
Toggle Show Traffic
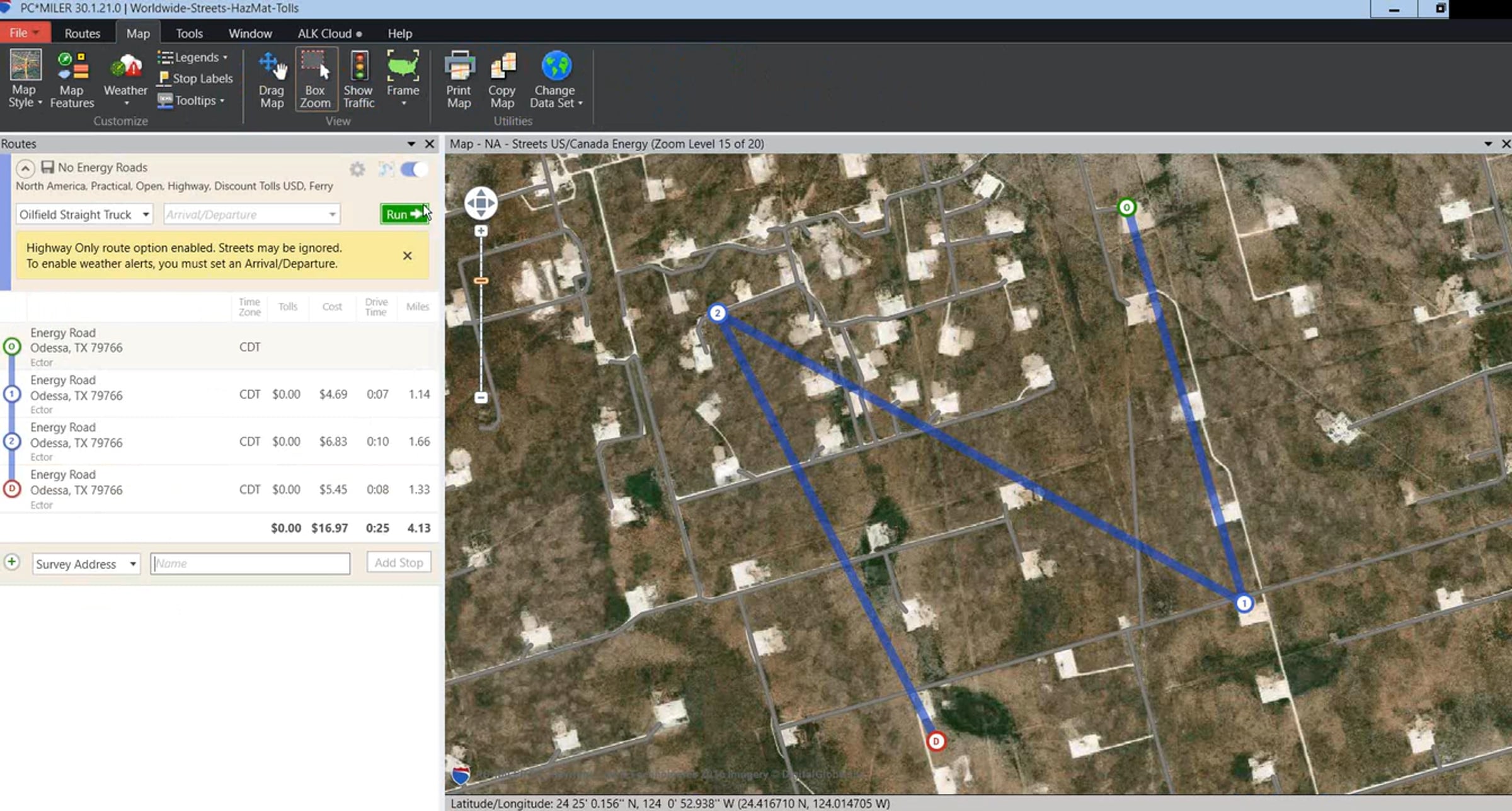click(359, 79)
